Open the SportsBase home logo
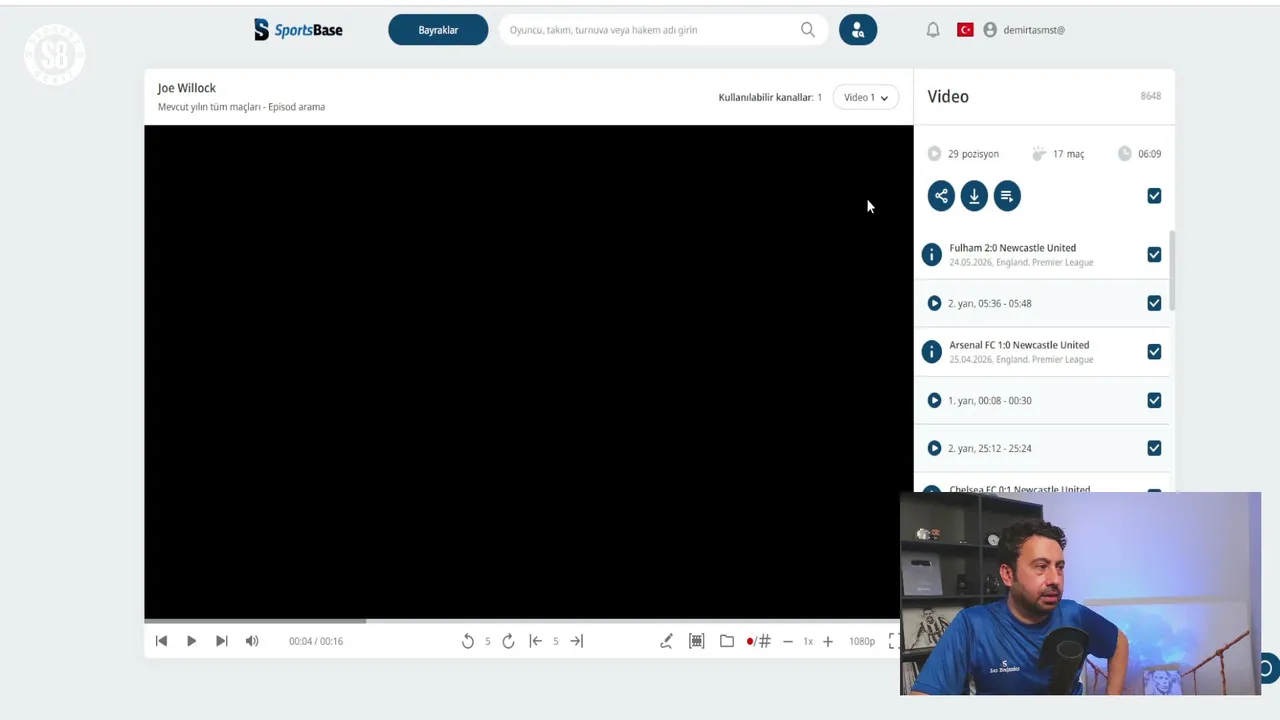 tap(298, 30)
